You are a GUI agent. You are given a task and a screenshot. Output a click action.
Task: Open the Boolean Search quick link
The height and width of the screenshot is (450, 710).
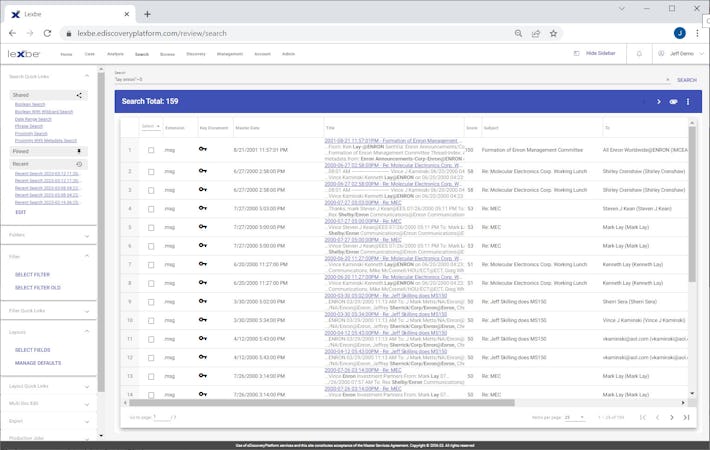tap(30, 105)
